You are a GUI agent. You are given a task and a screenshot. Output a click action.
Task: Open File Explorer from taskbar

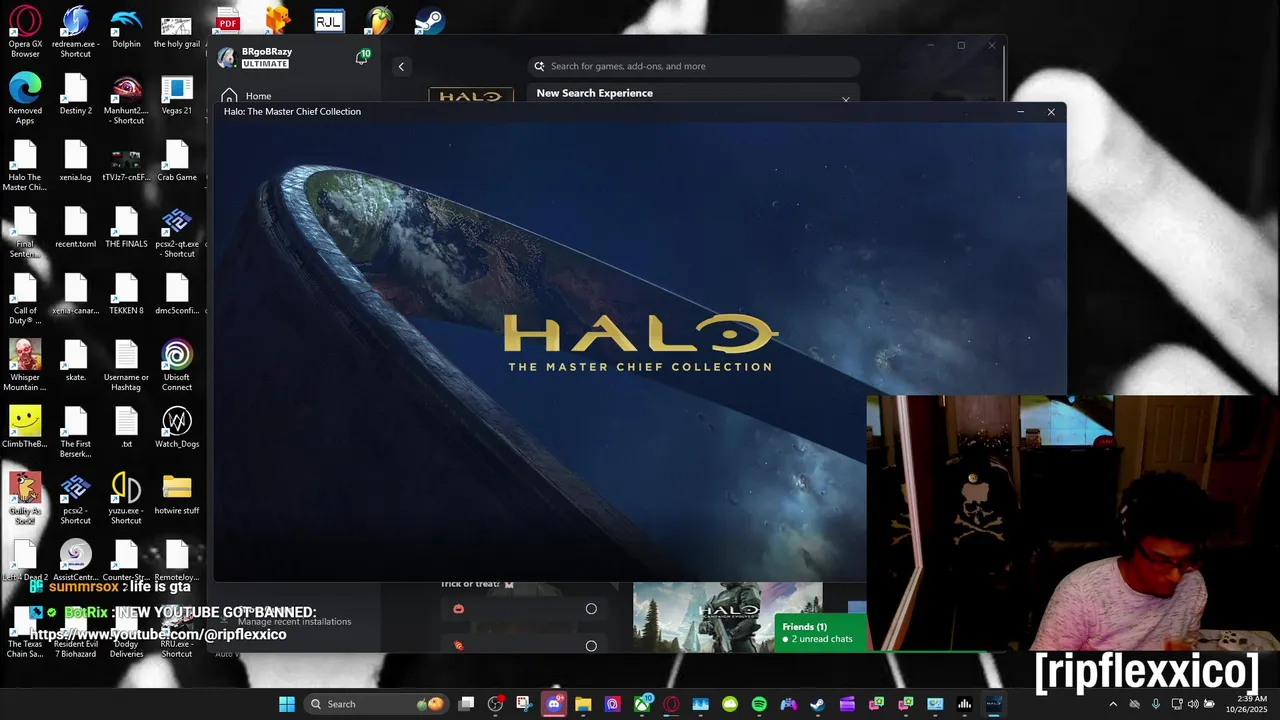[583, 704]
